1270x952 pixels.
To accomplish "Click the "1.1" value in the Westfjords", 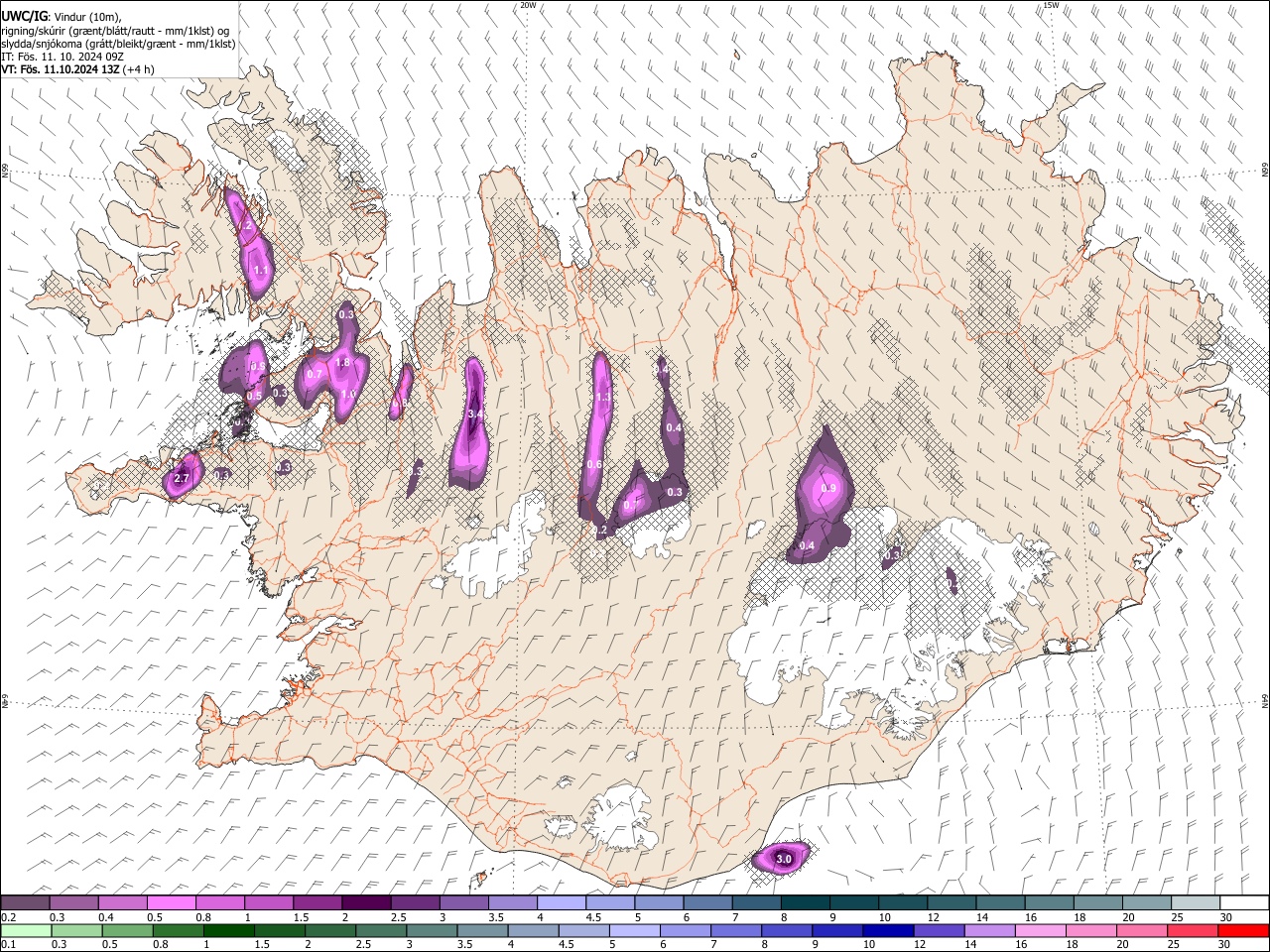I will [261, 269].
